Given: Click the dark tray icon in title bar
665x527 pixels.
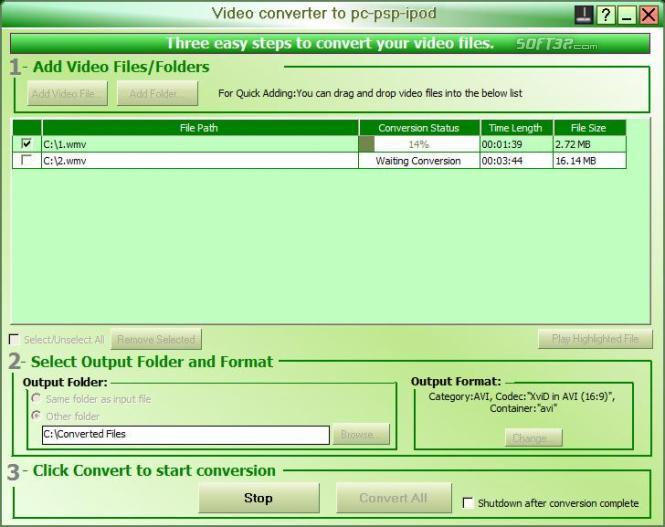Looking at the screenshot, I should (585, 15).
